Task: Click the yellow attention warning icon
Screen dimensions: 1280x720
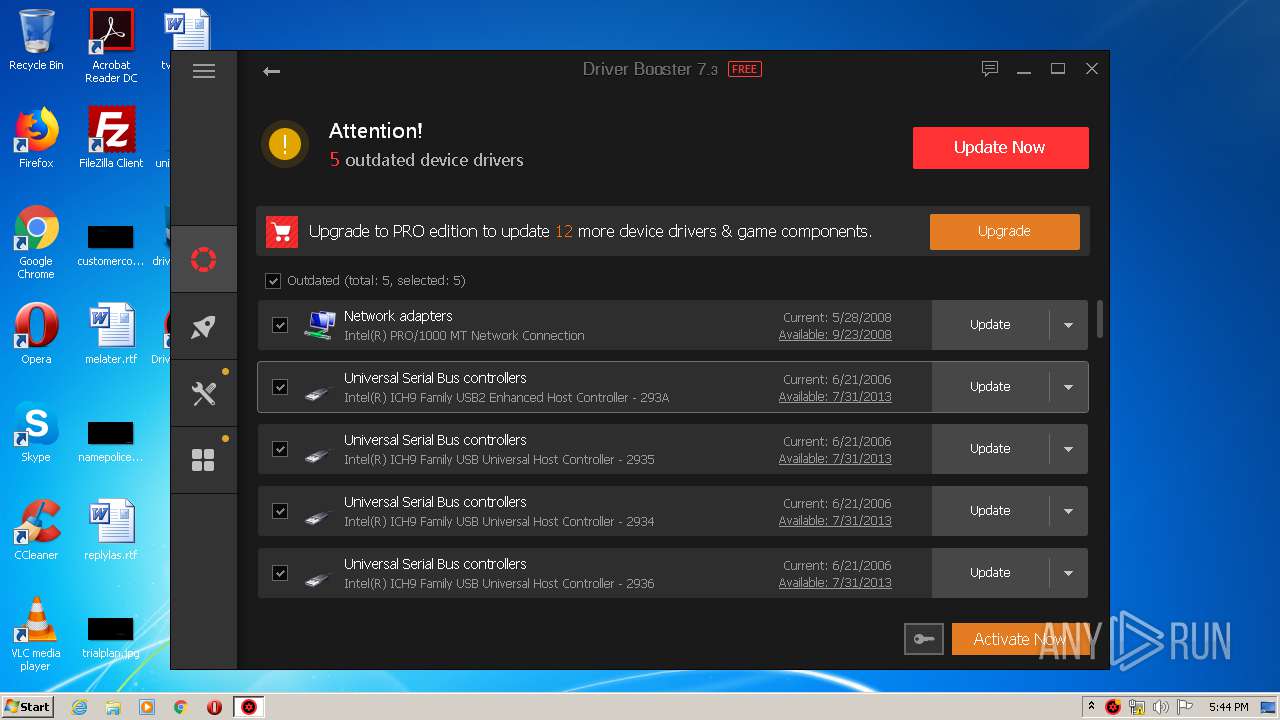Action: 285,144
